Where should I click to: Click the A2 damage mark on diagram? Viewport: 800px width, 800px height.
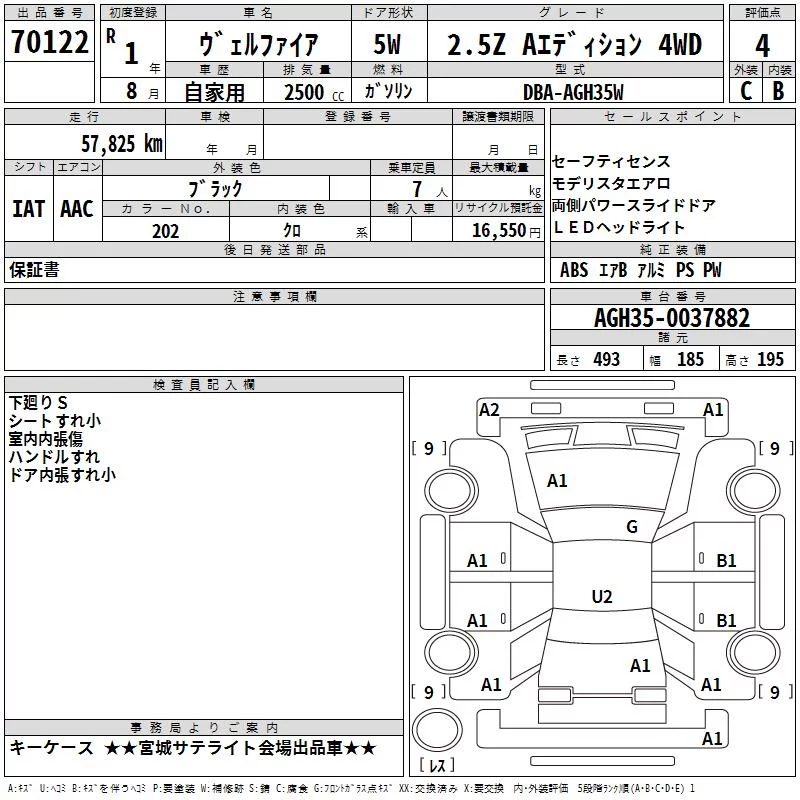[489, 410]
